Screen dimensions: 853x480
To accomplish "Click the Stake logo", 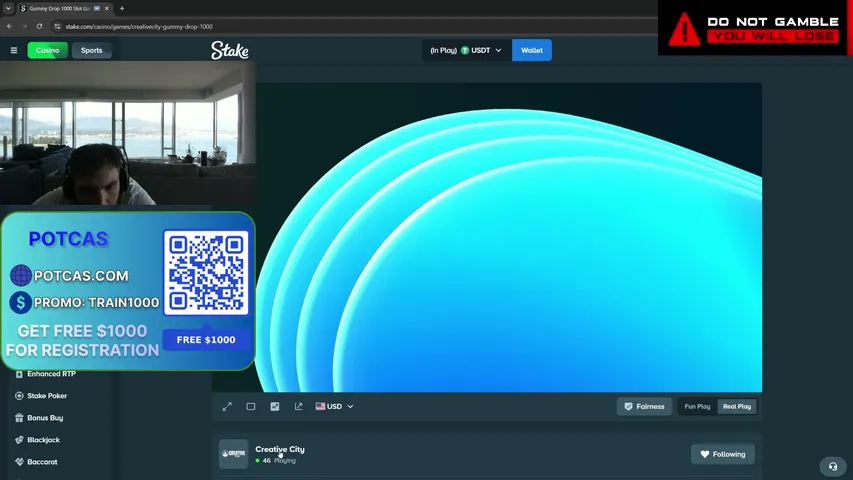I will coord(230,50).
